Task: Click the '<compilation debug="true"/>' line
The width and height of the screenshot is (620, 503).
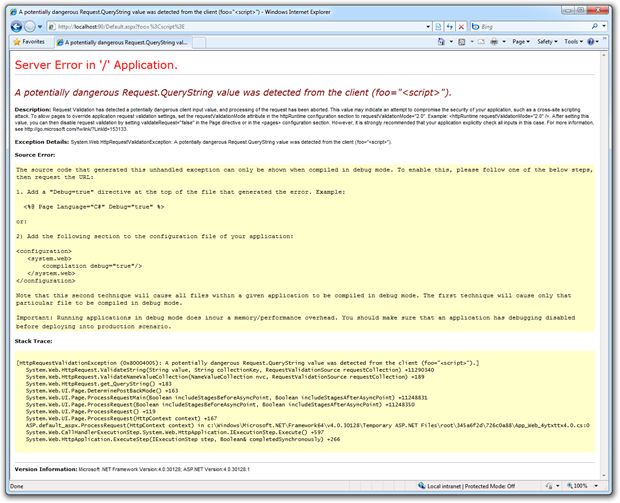Action: (92, 266)
